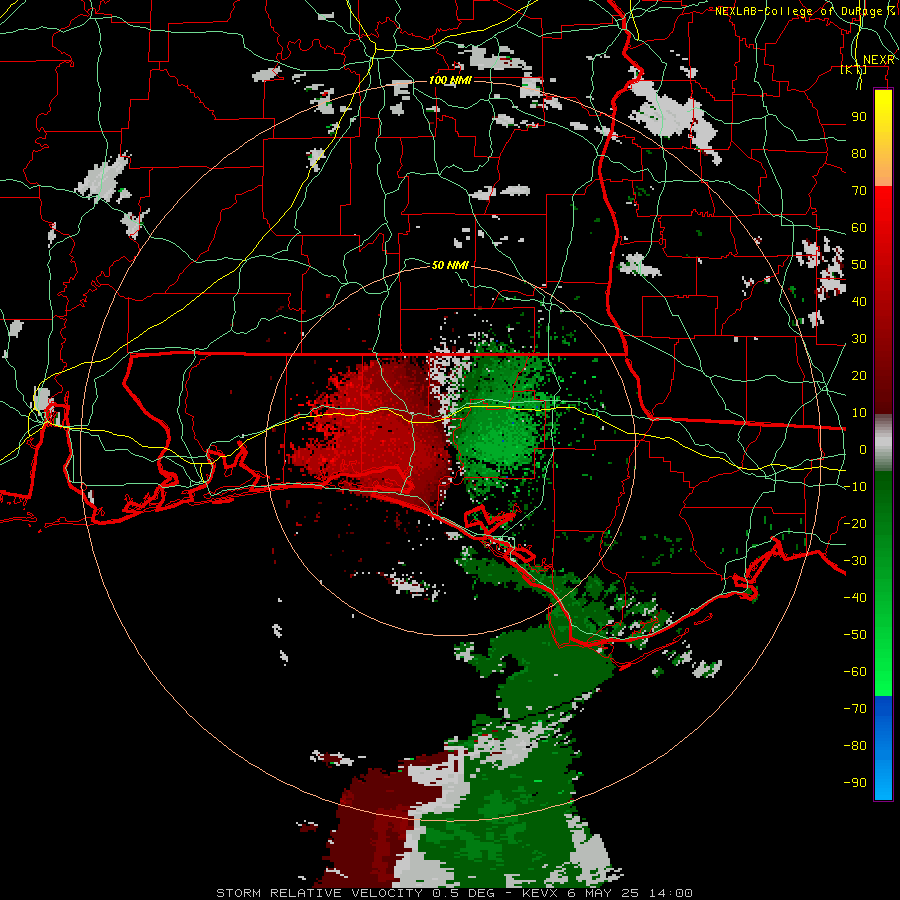Click the -40 value on the velocity scale
The image size is (900, 900).
855,598
